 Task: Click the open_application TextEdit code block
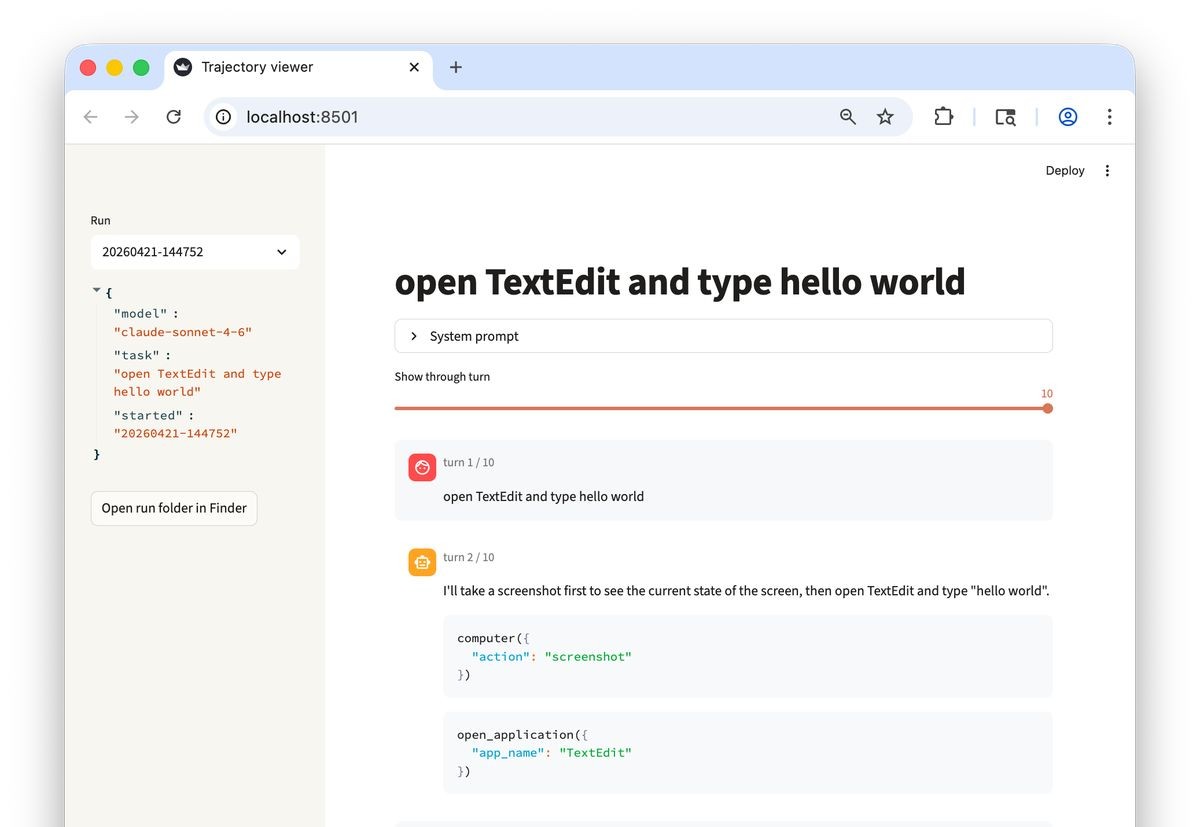[748, 753]
